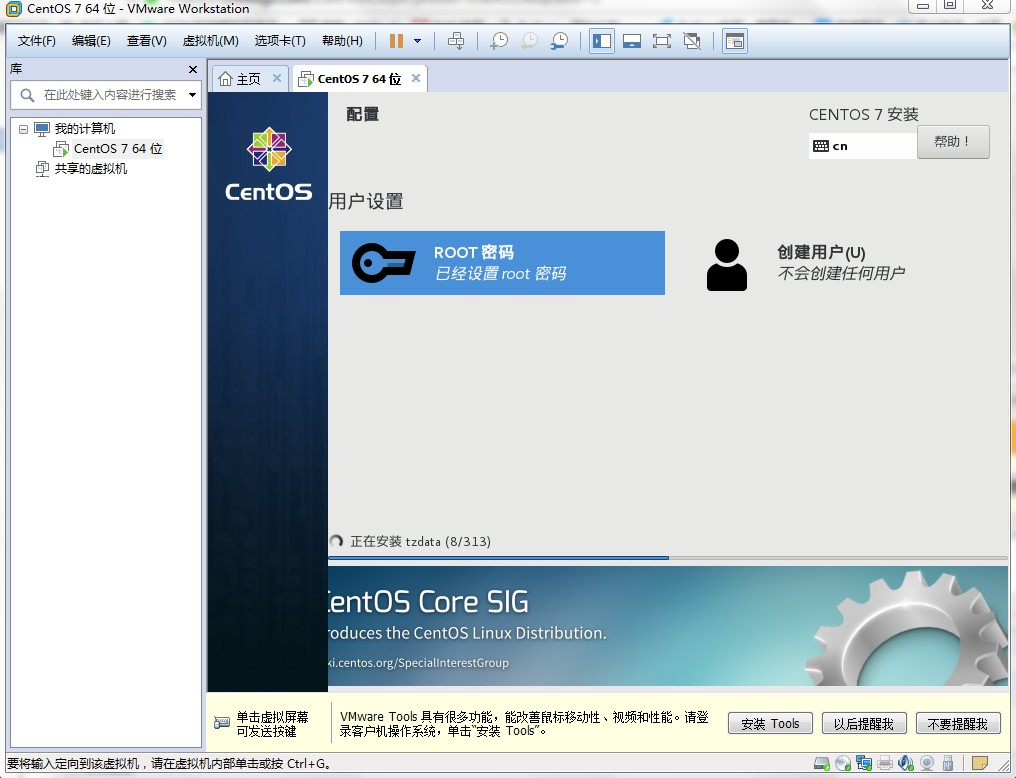The width and height of the screenshot is (1016, 778).
Task: Click the 正在安装 tzdata status text
Action: [x=421, y=542]
